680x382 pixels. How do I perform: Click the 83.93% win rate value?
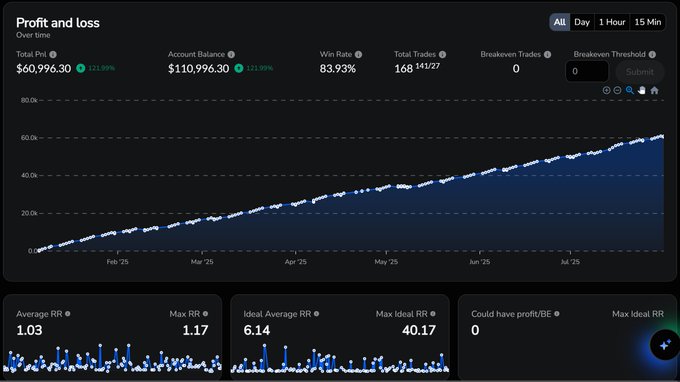coord(337,69)
